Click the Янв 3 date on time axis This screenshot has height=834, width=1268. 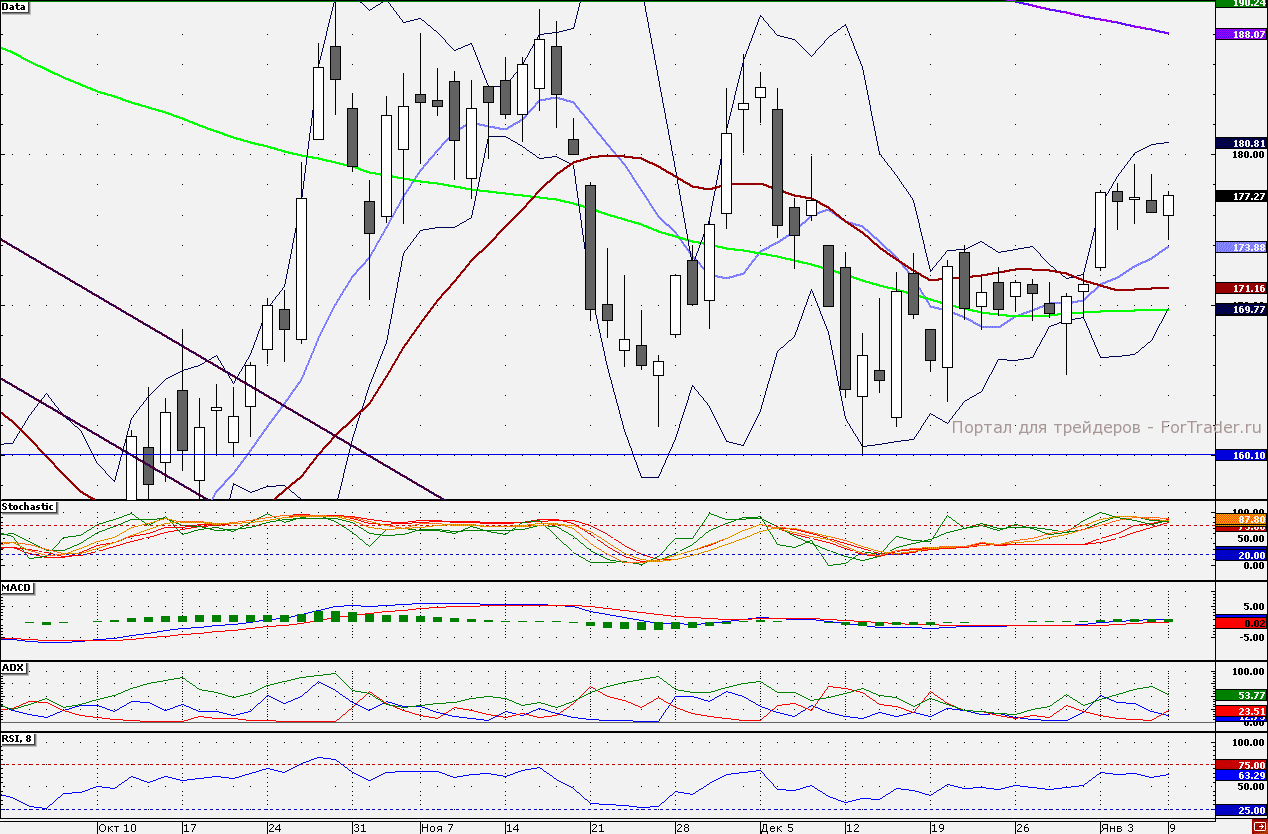point(1117,828)
